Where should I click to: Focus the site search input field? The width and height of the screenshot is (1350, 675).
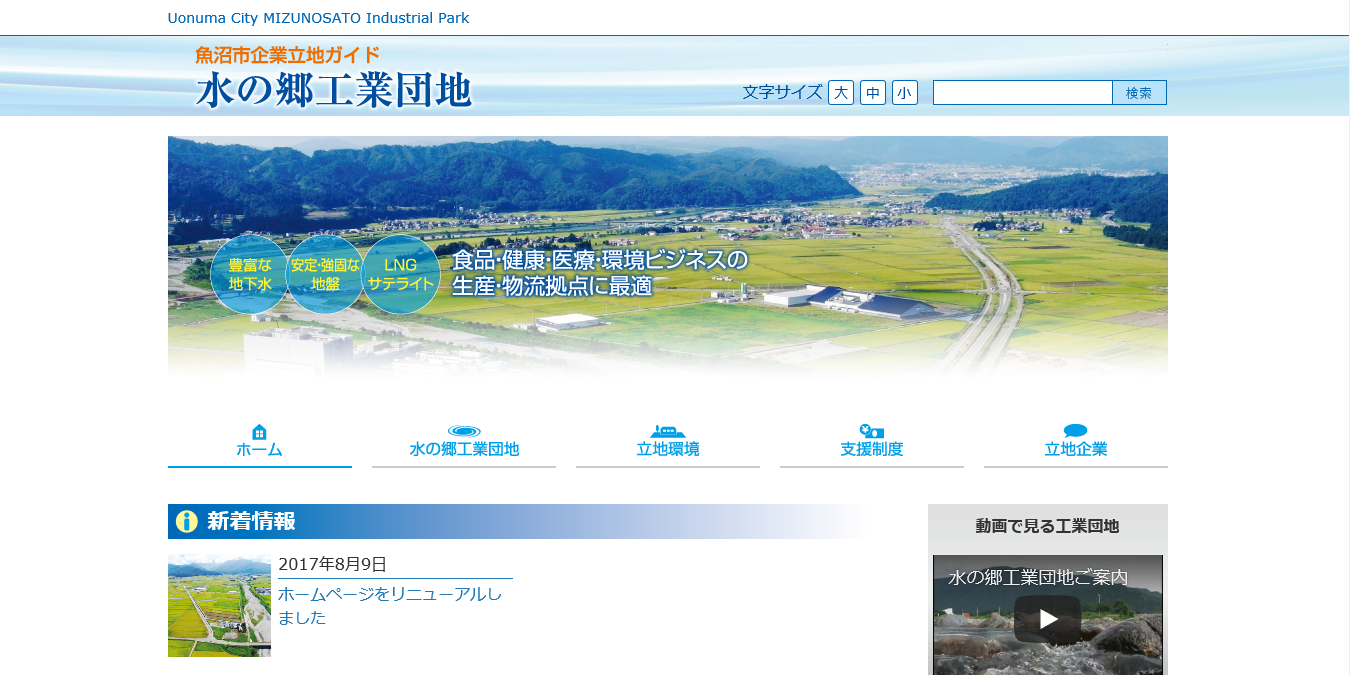pos(1023,92)
